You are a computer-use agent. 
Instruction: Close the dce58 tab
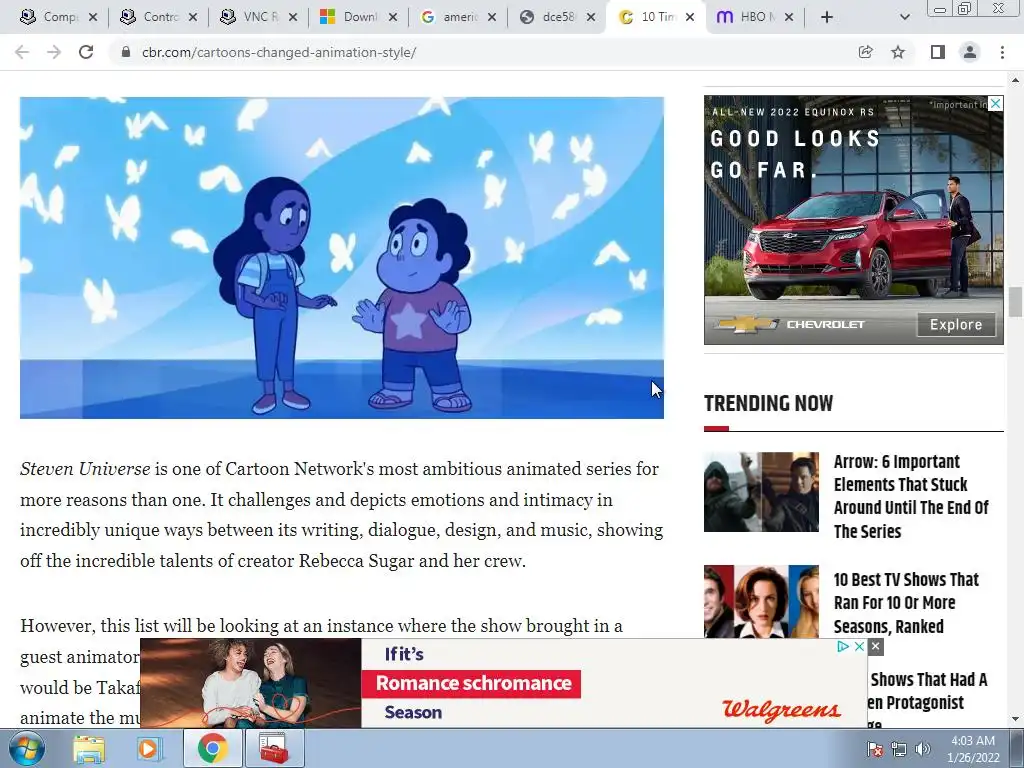[591, 18]
